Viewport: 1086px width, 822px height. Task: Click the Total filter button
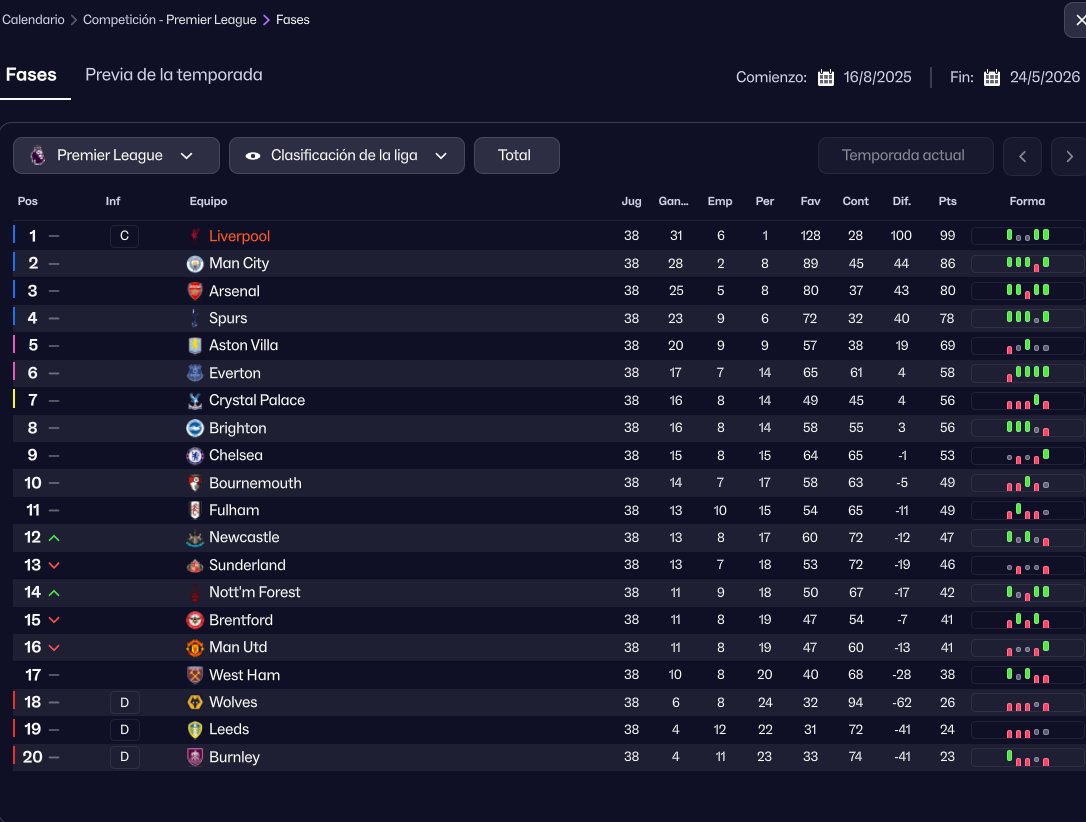pyautogui.click(x=515, y=156)
